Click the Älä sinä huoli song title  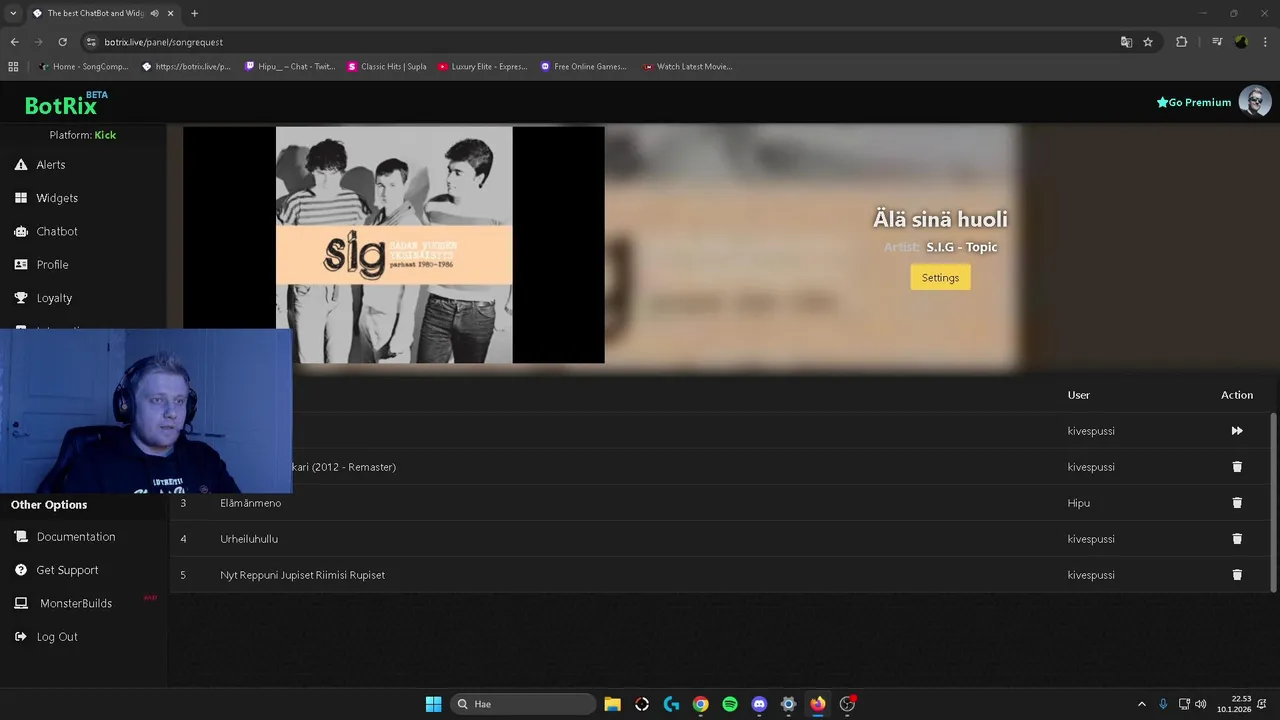point(940,219)
